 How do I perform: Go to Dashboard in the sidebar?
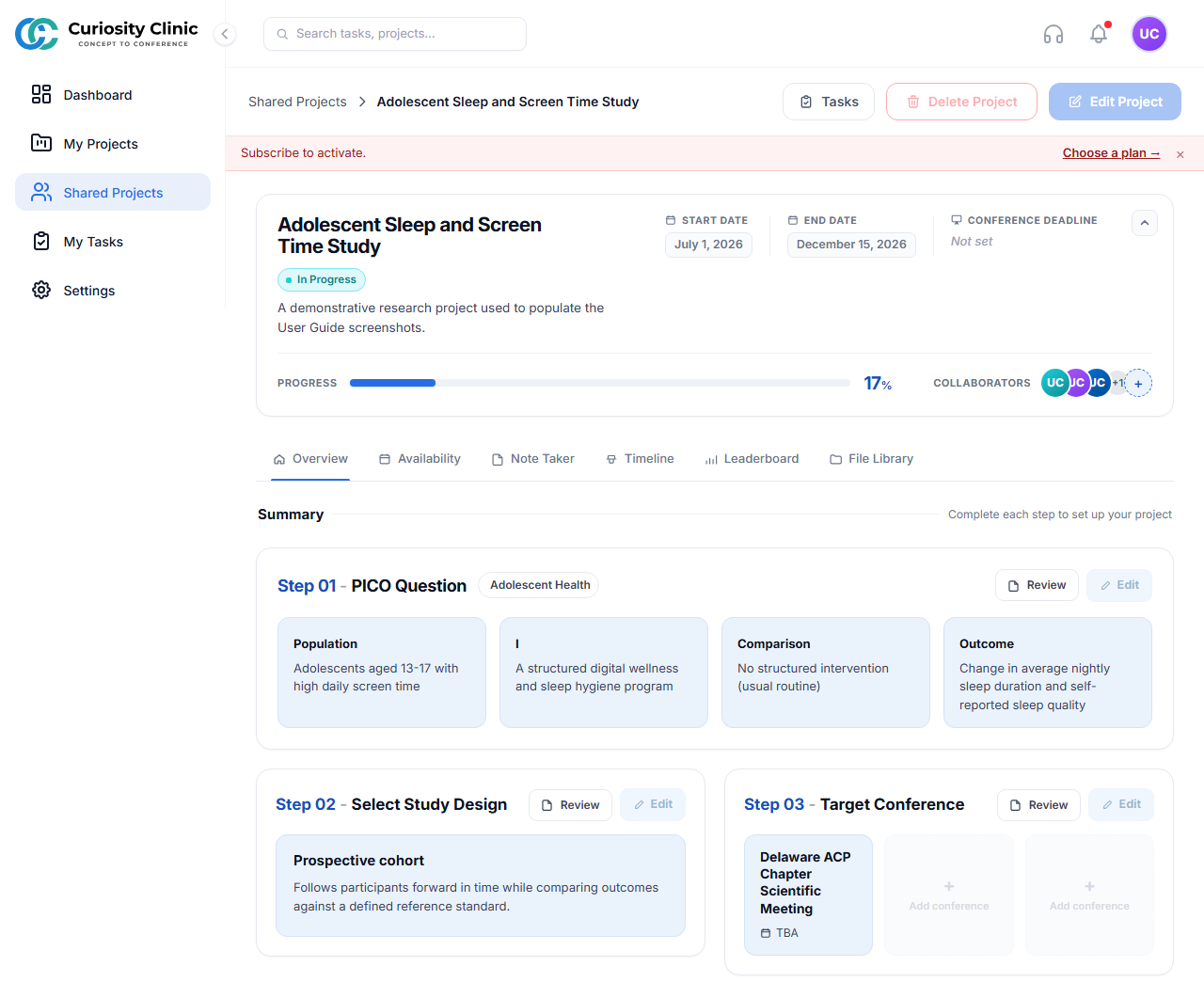(113, 94)
